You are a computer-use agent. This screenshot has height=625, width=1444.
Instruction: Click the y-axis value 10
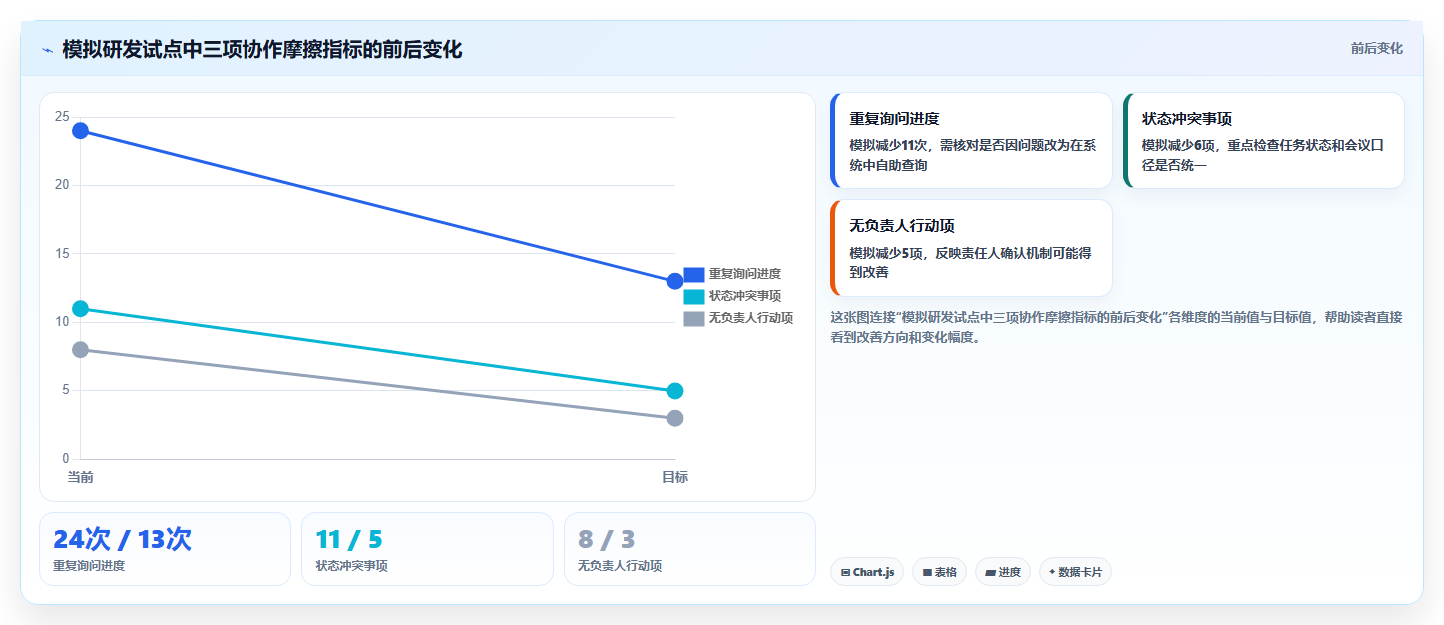62,322
